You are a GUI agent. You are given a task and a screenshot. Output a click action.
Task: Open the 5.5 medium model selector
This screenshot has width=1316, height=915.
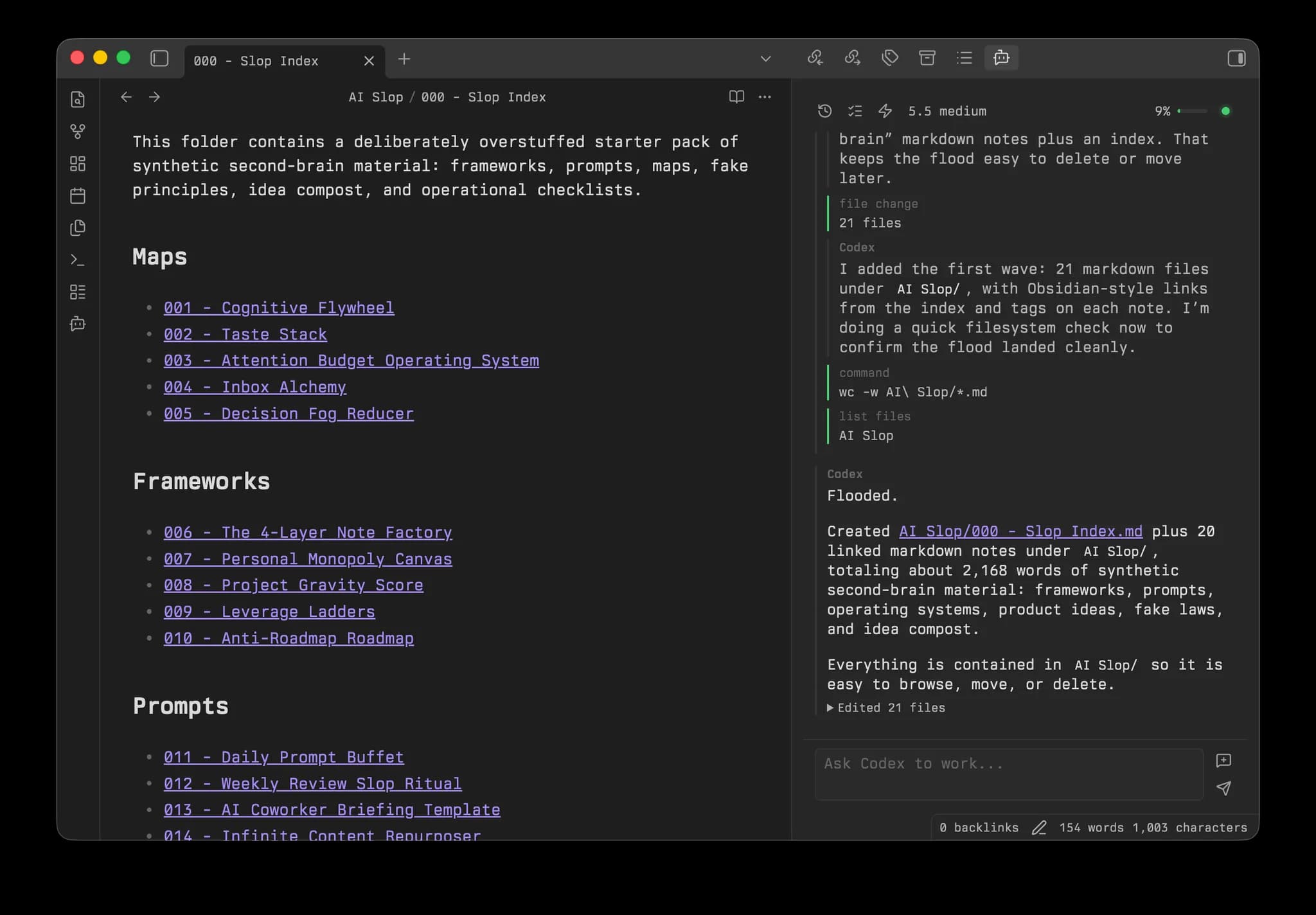(x=947, y=111)
